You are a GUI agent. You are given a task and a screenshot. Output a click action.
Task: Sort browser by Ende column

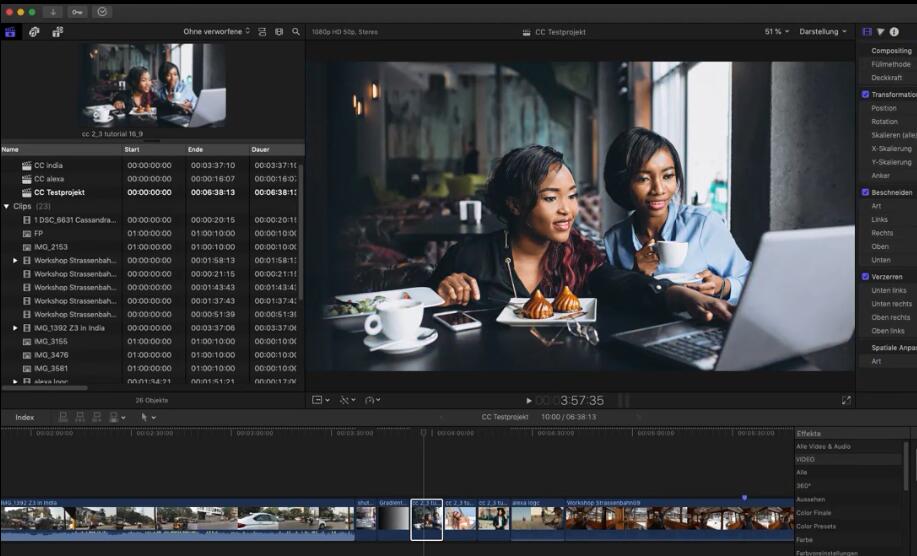click(218, 150)
